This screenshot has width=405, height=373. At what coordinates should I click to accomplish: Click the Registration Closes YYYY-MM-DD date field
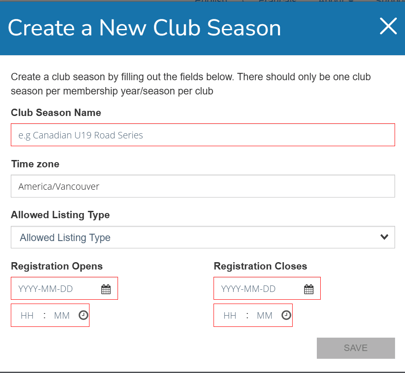(x=267, y=288)
